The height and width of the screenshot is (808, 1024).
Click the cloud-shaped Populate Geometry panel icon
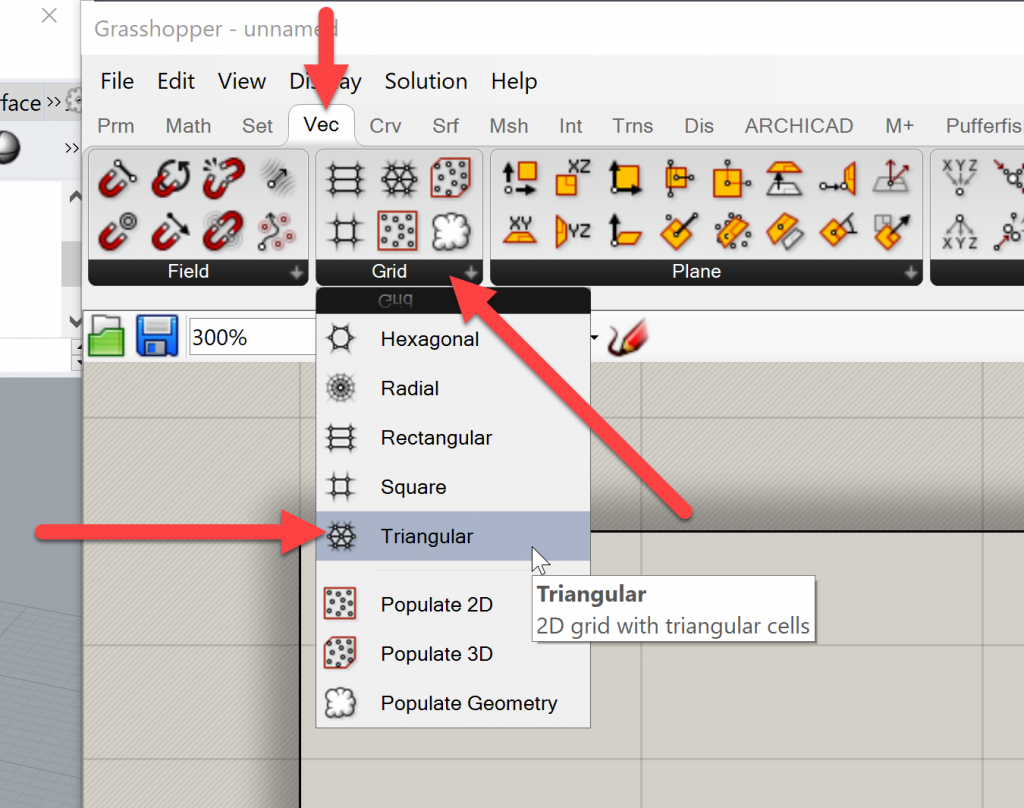click(450, 232)
